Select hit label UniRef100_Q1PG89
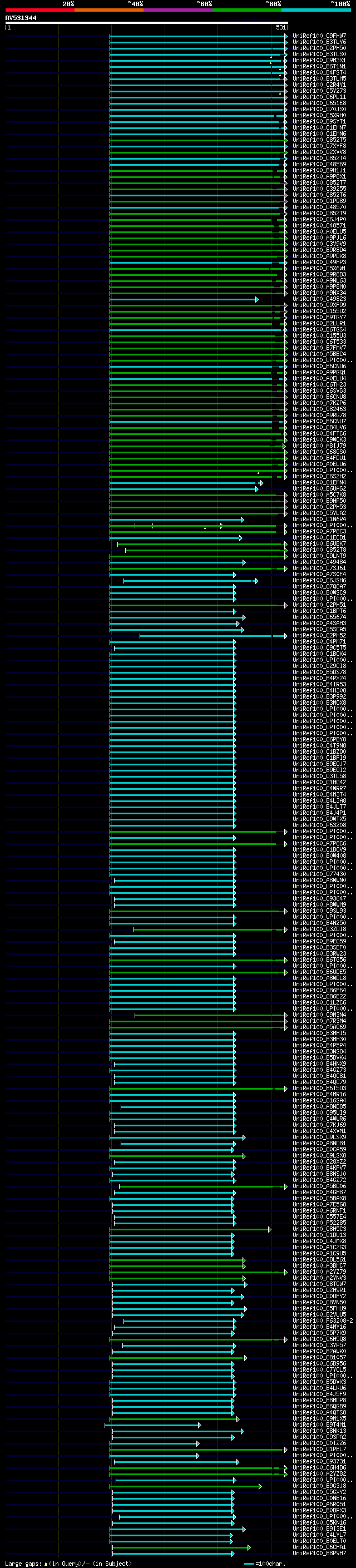Image resolution: width=356 pixels, height=1568 pixels. 319,201
